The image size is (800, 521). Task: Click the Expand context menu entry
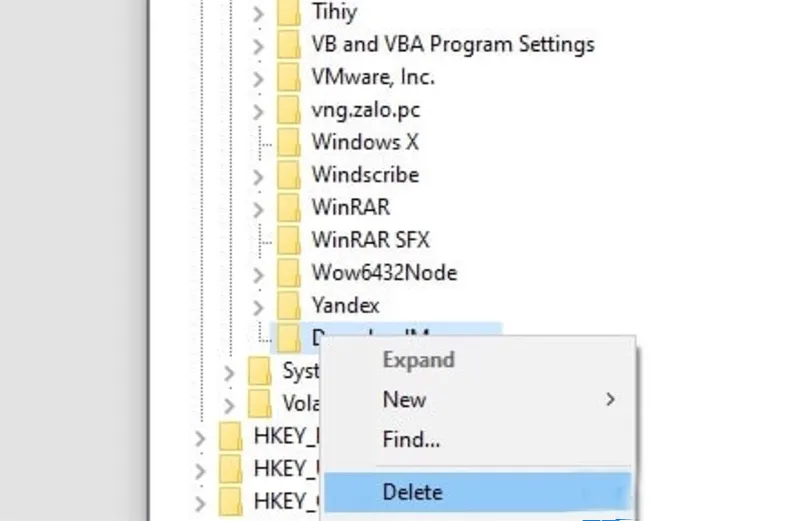(418, 360)
